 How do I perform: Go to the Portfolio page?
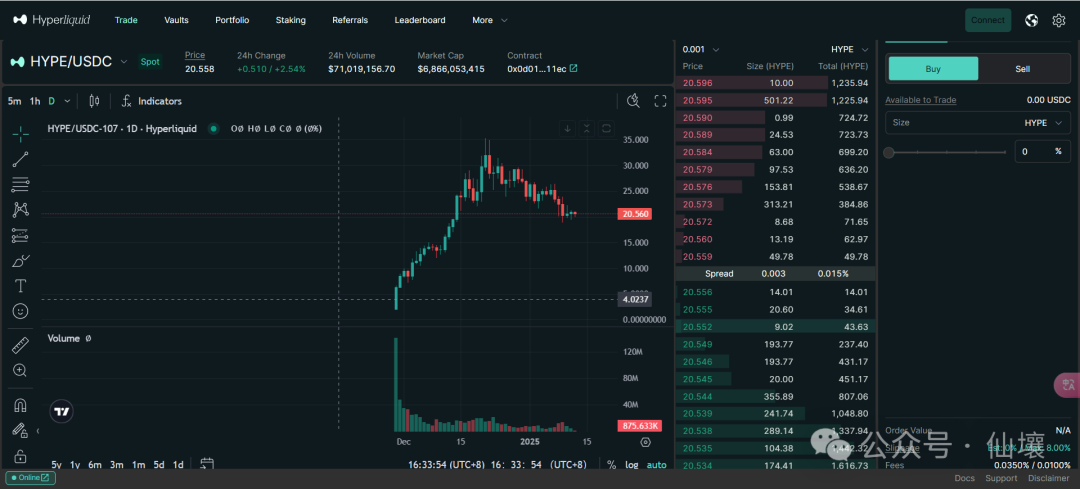[x=232, y=20]
